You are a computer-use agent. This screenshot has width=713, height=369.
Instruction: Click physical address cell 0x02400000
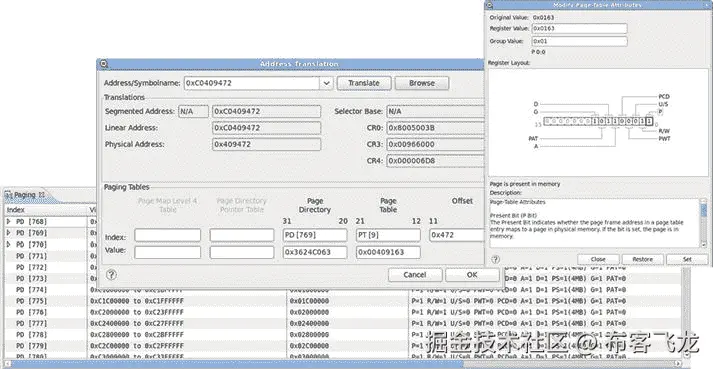(348, 324)
